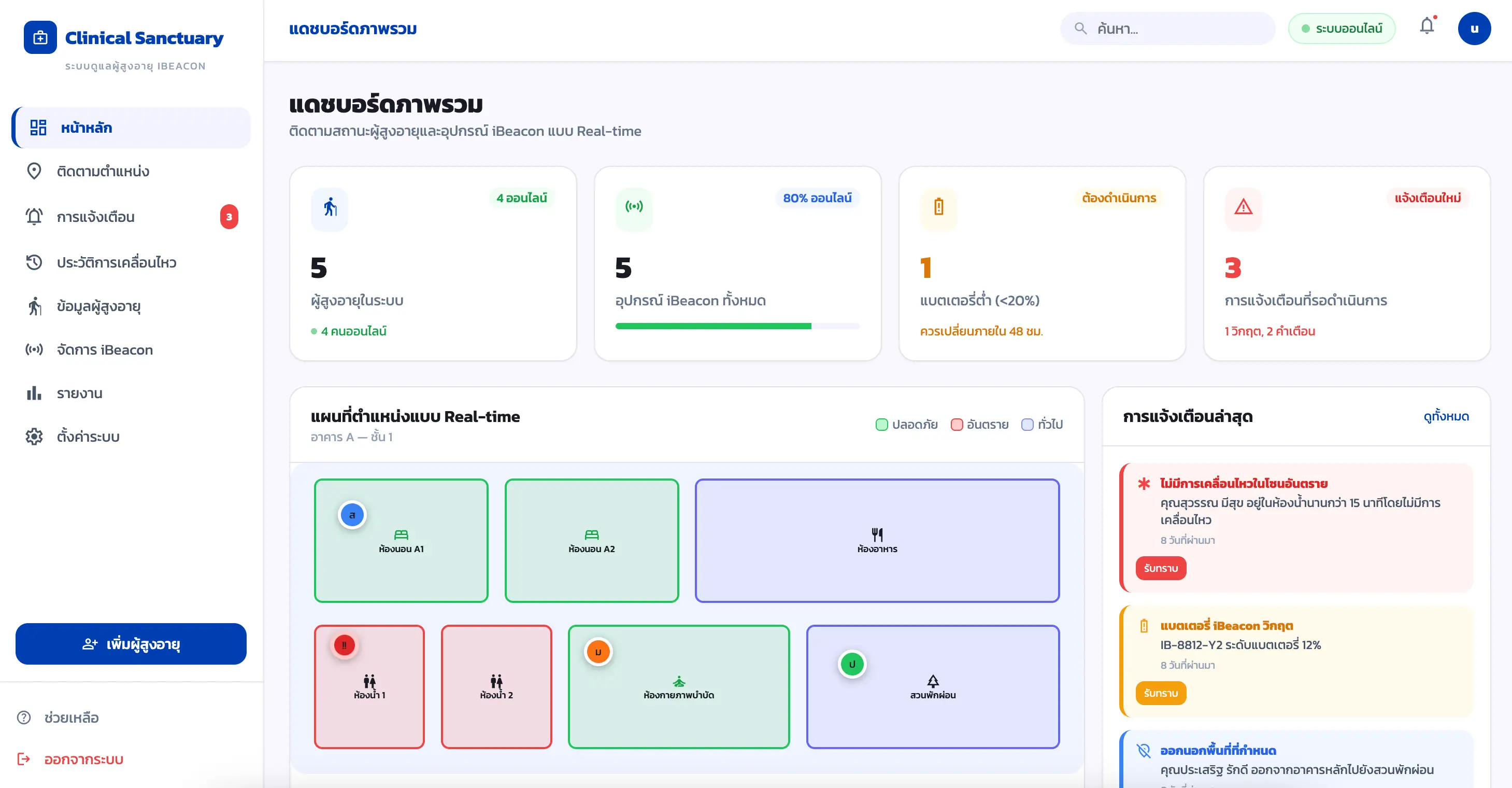Go to ติดตามตำแหน่ง in the sidebar
Image resolution: width=1512 pixels, height=788 pixels.
pos(132,171)
